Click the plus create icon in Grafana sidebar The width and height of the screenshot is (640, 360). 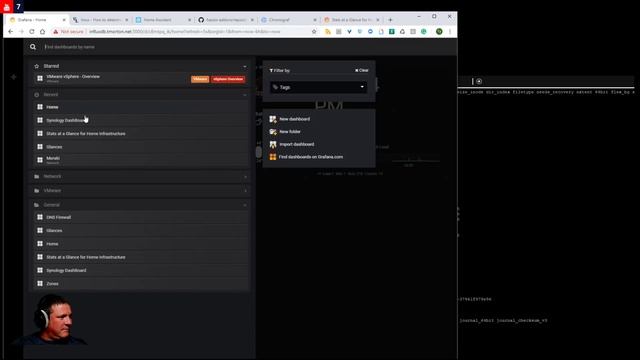(x=13, y=77)
